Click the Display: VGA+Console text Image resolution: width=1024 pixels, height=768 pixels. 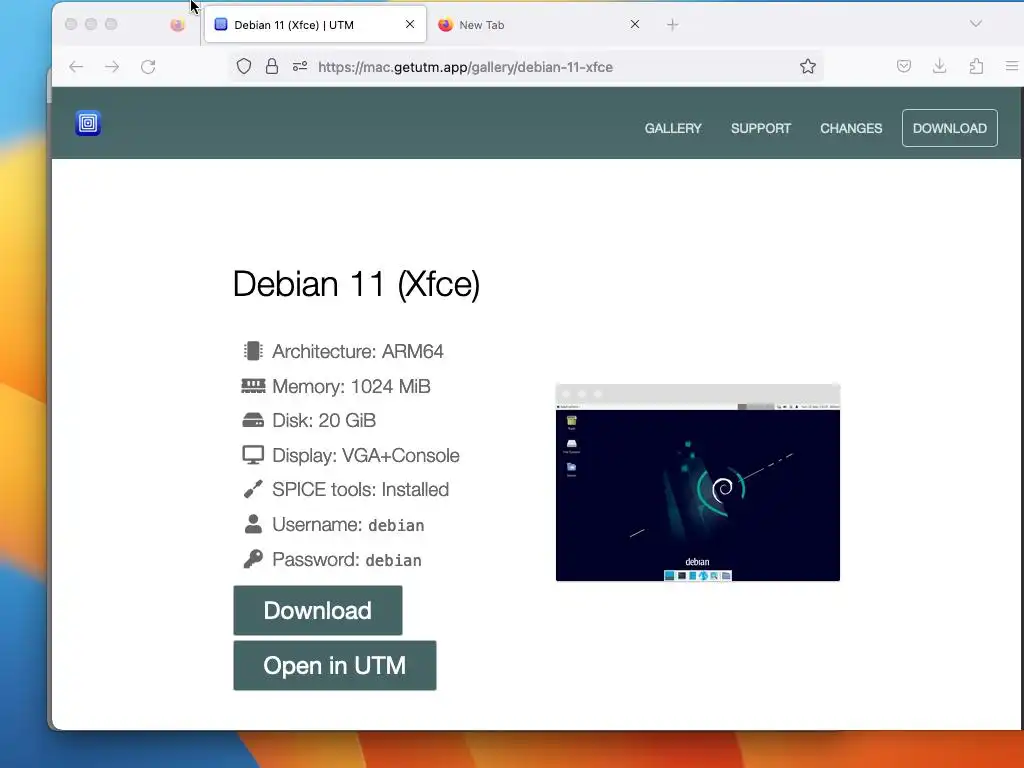point(366,455)
